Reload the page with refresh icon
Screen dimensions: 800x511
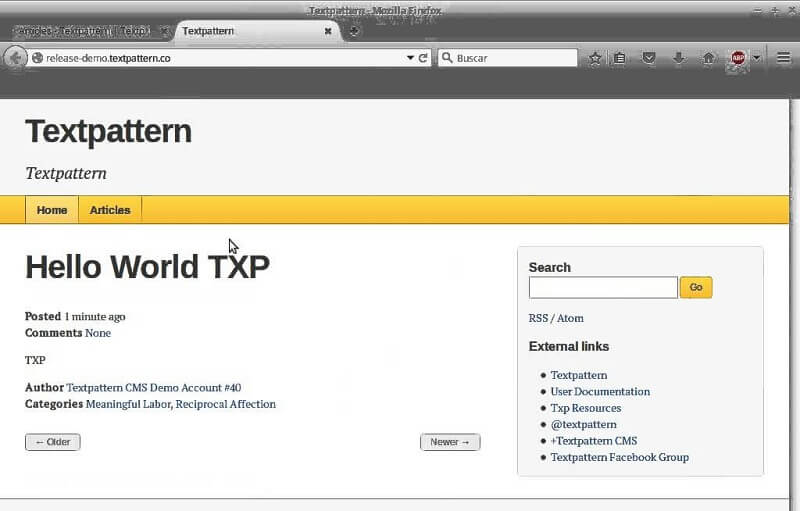(423, 58)
